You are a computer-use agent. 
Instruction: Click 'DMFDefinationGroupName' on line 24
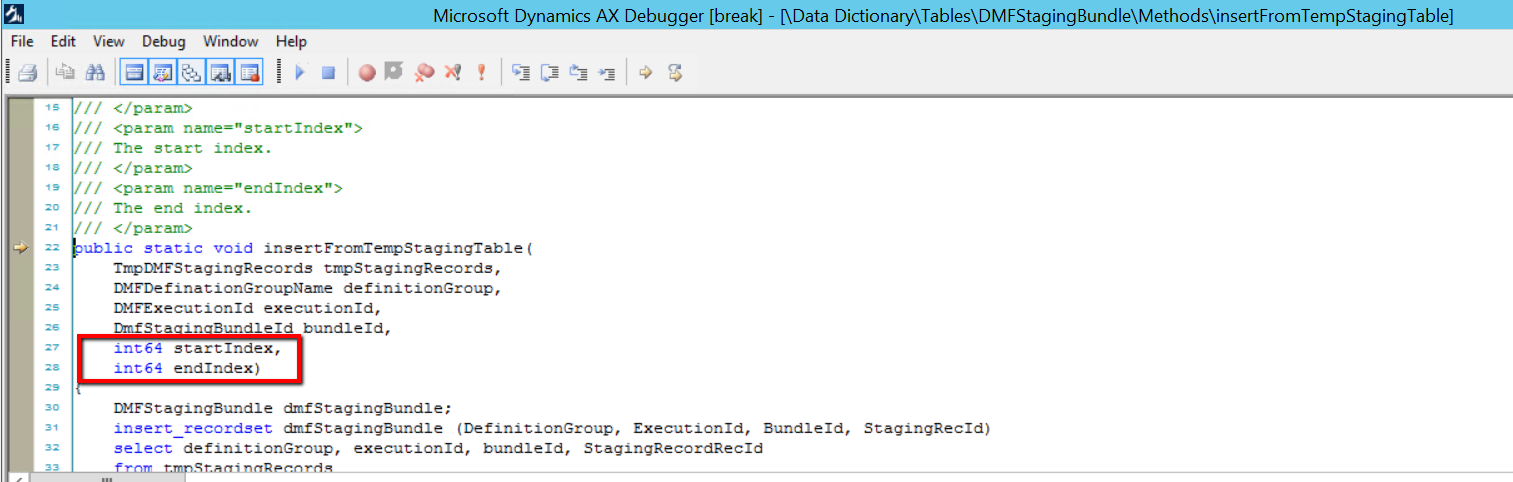click(223, 288)
